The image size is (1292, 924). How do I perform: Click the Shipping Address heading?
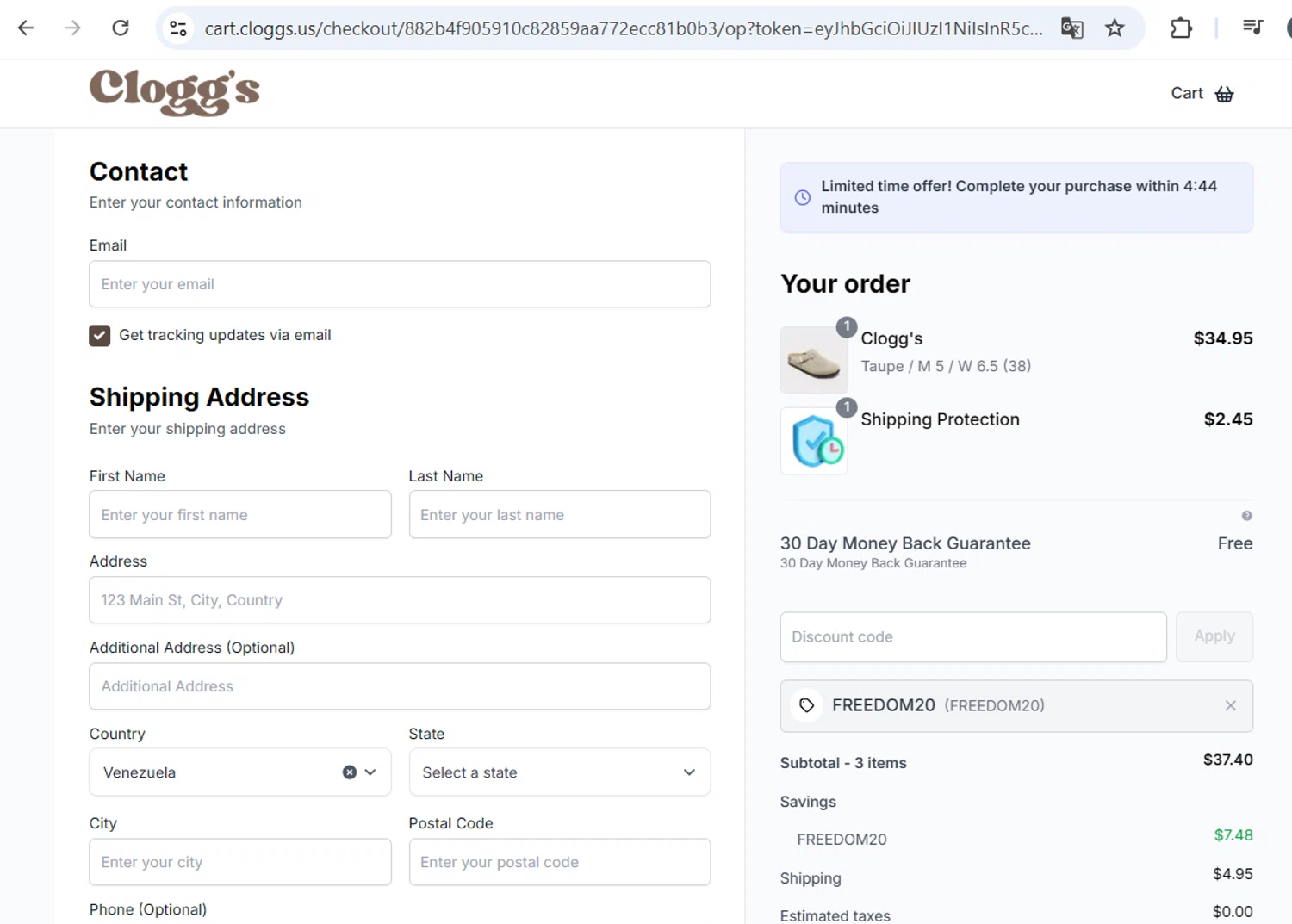point(199,397)
